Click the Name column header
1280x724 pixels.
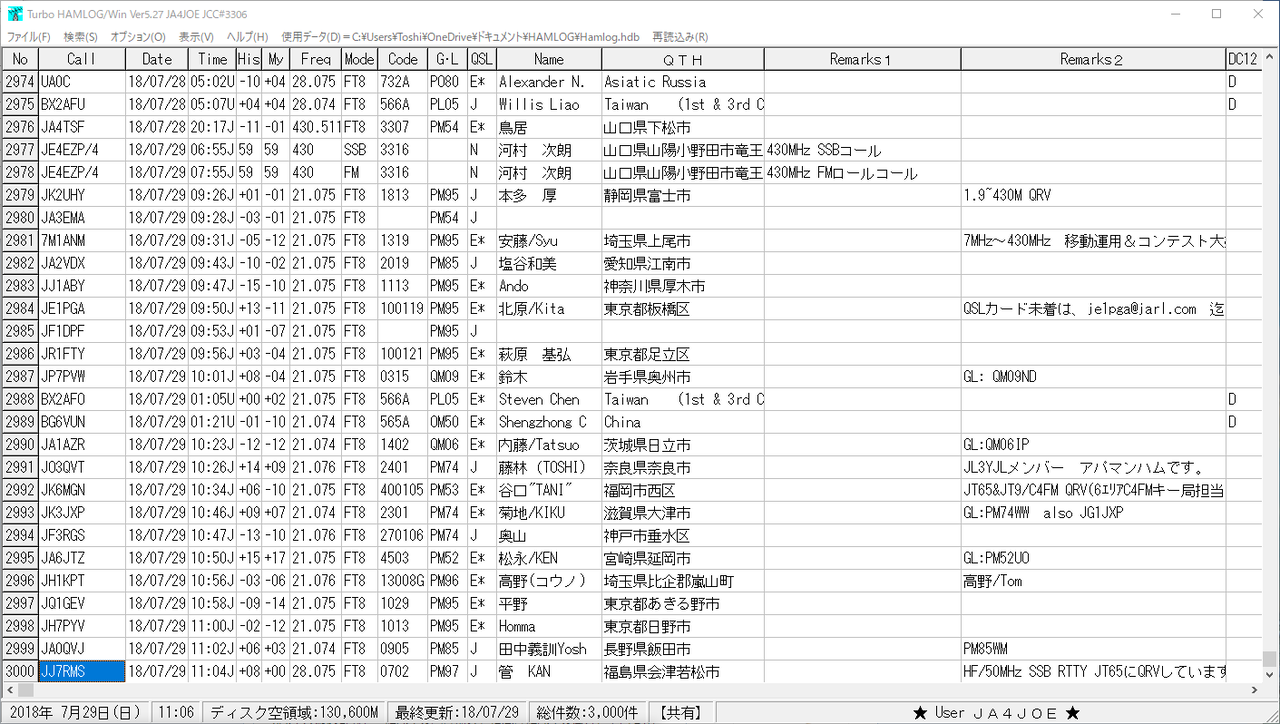[548, 59]
